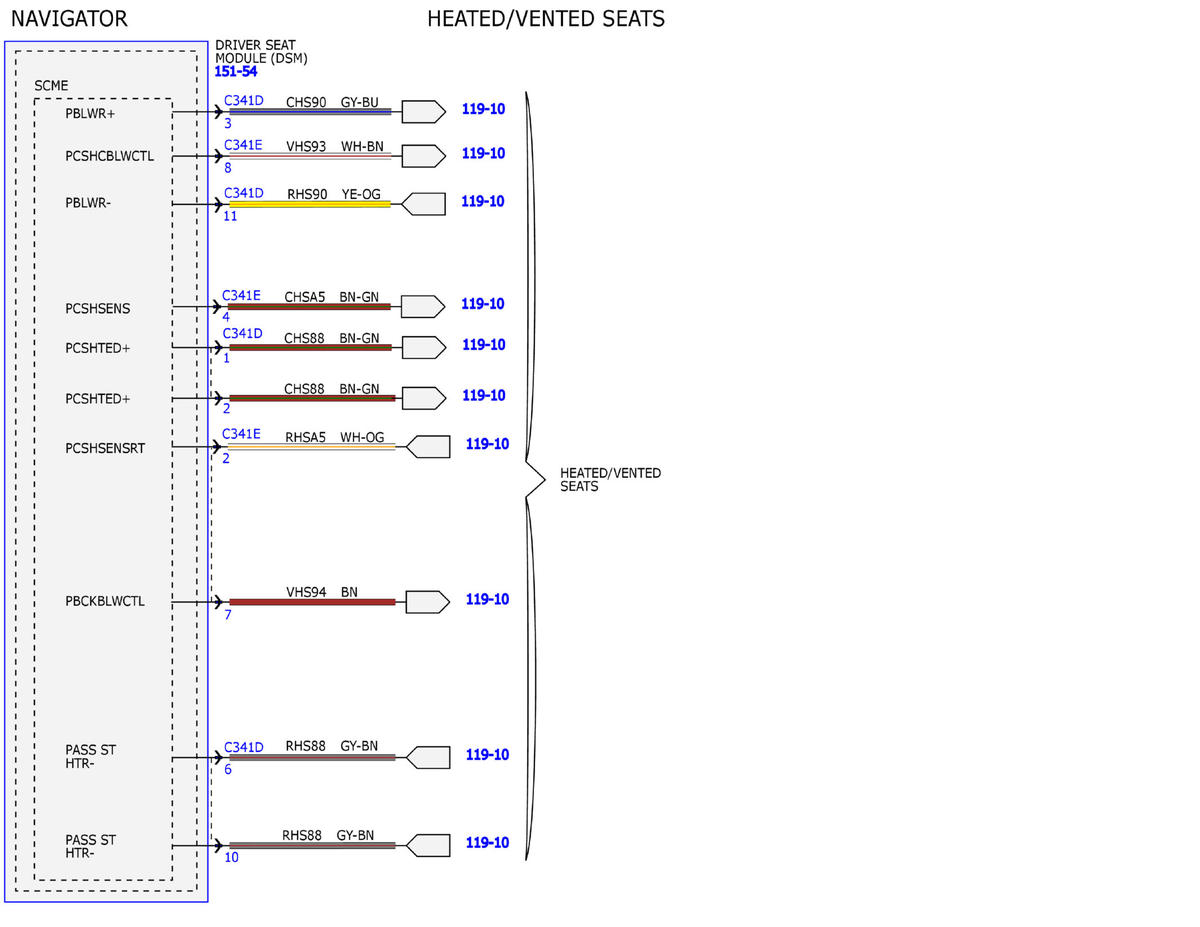
Task: Open the 119-10 reference for CHSA5 BN-GN
Action: pyautogui.click(x=482, y=304)
